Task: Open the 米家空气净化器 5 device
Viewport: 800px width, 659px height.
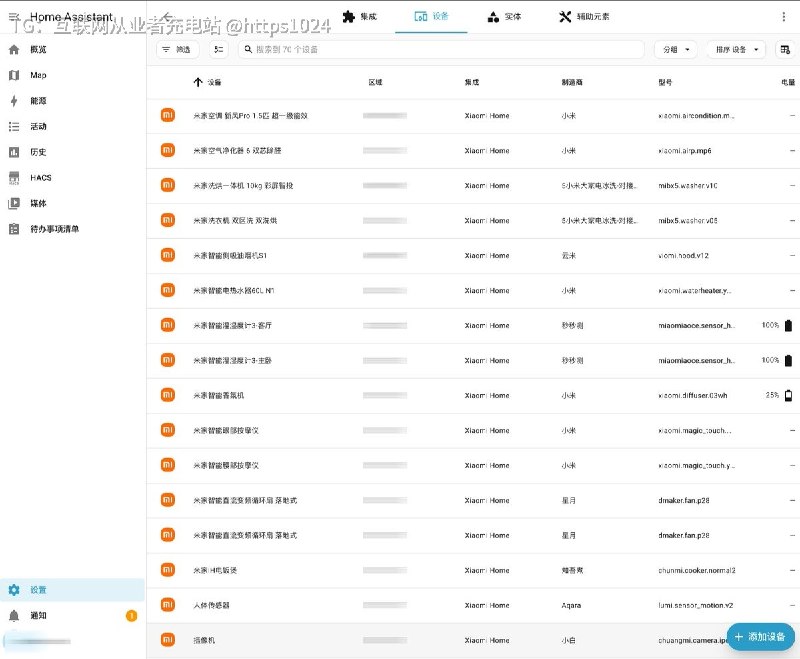Action: coord(237,150)
